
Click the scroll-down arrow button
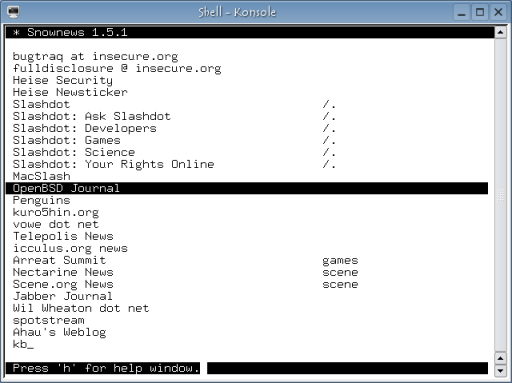coord(500,370)
